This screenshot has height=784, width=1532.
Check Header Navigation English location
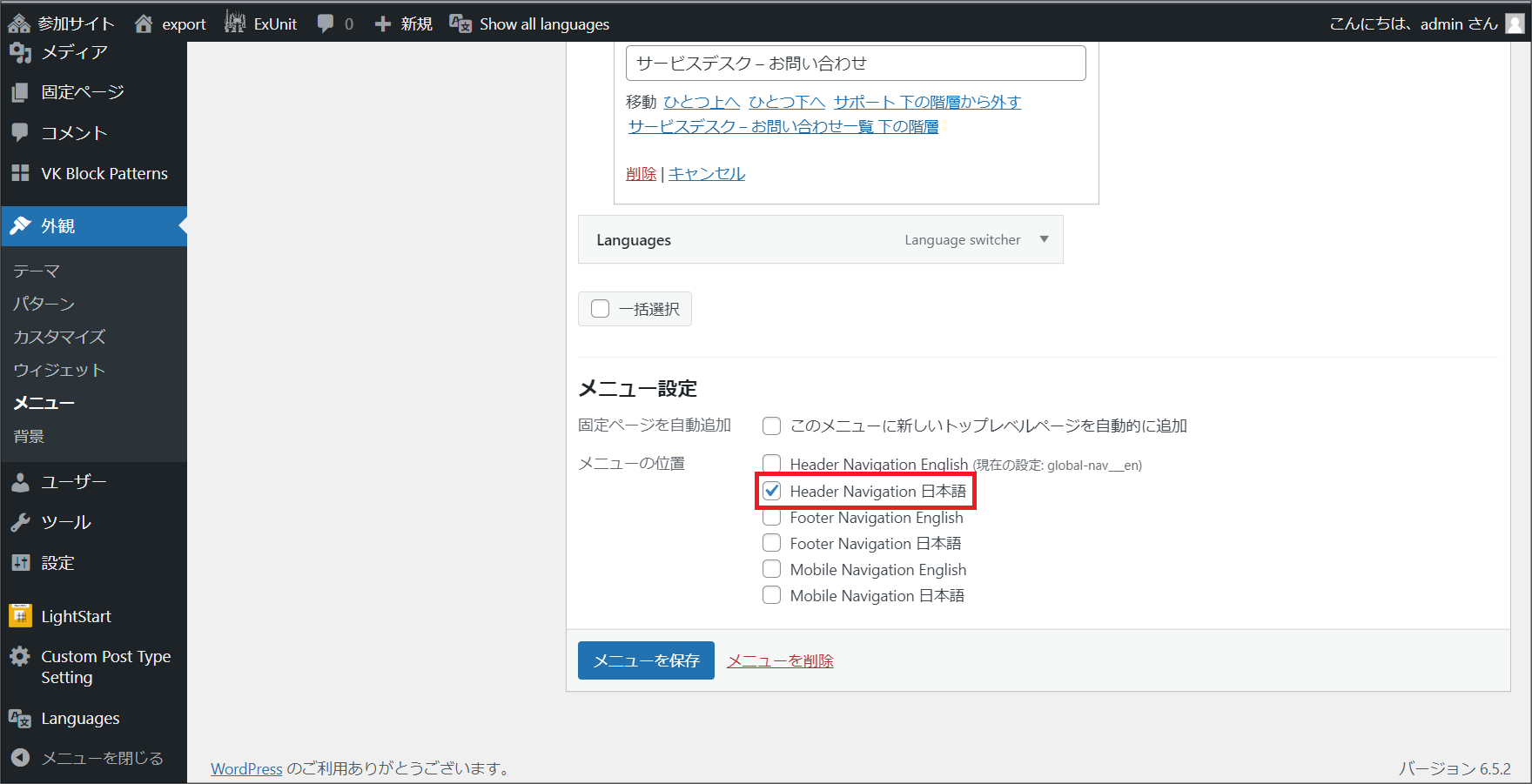click(771, 463)
